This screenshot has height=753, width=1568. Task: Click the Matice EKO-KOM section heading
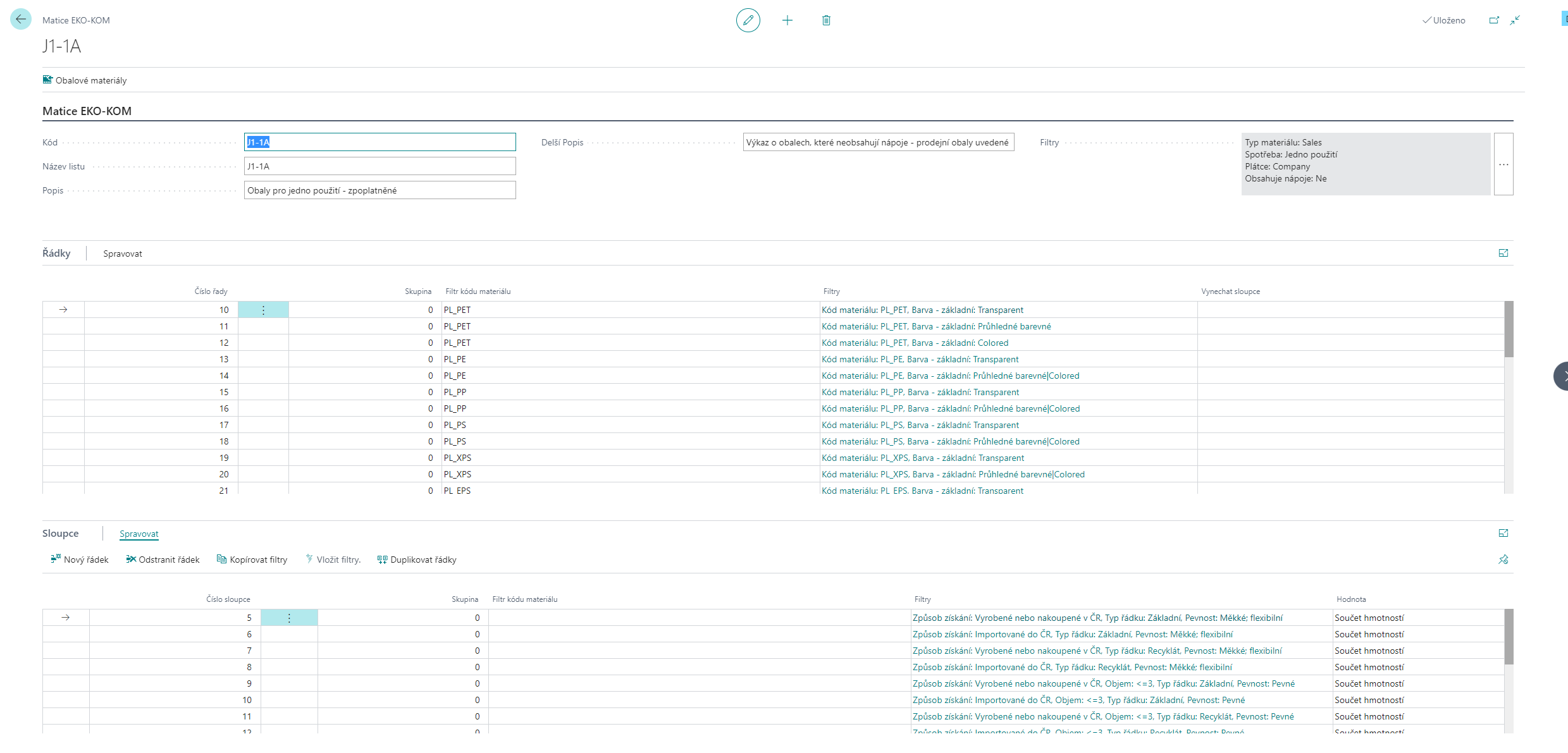coord(87,111)
